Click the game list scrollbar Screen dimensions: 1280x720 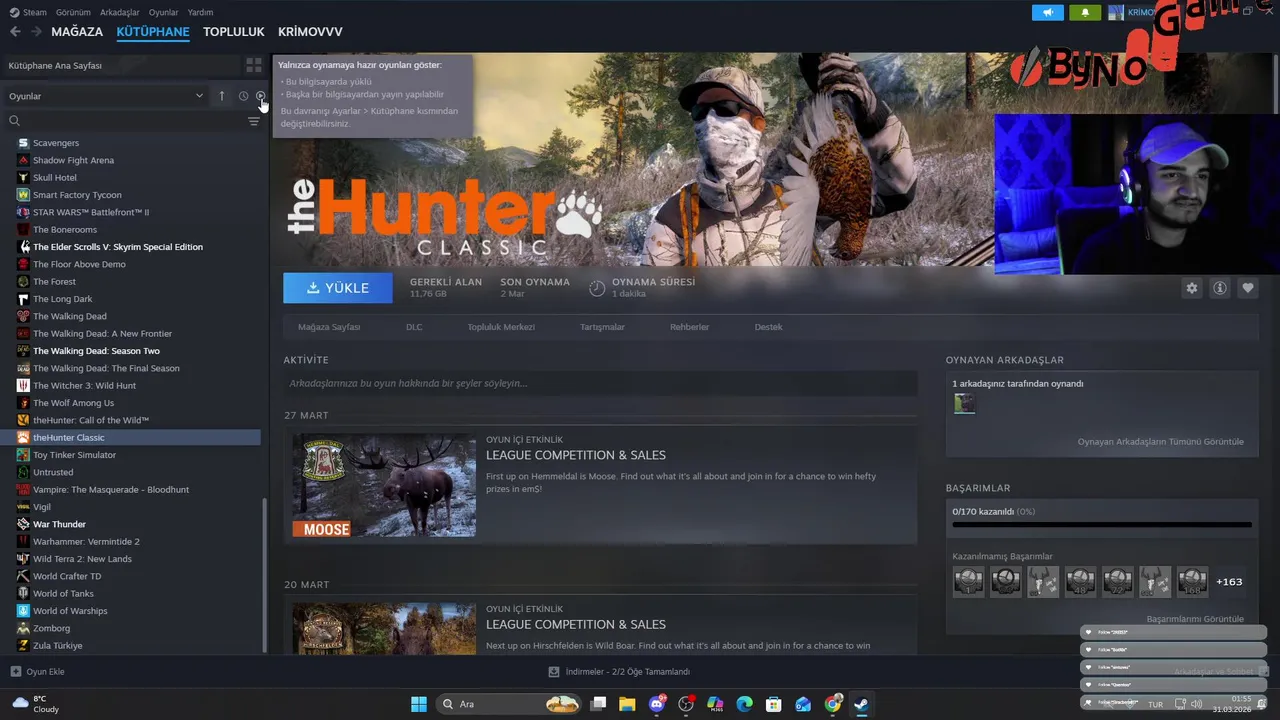coord(265,575)
